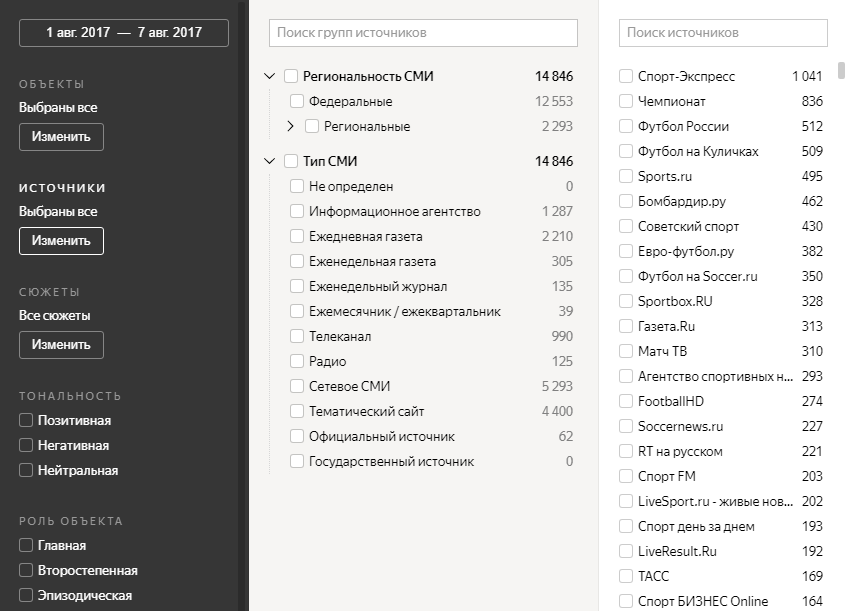Select the Радио checkbox
Image resolution: width=846 pixels, height=611 pixels.
click(x=297, y=361)
